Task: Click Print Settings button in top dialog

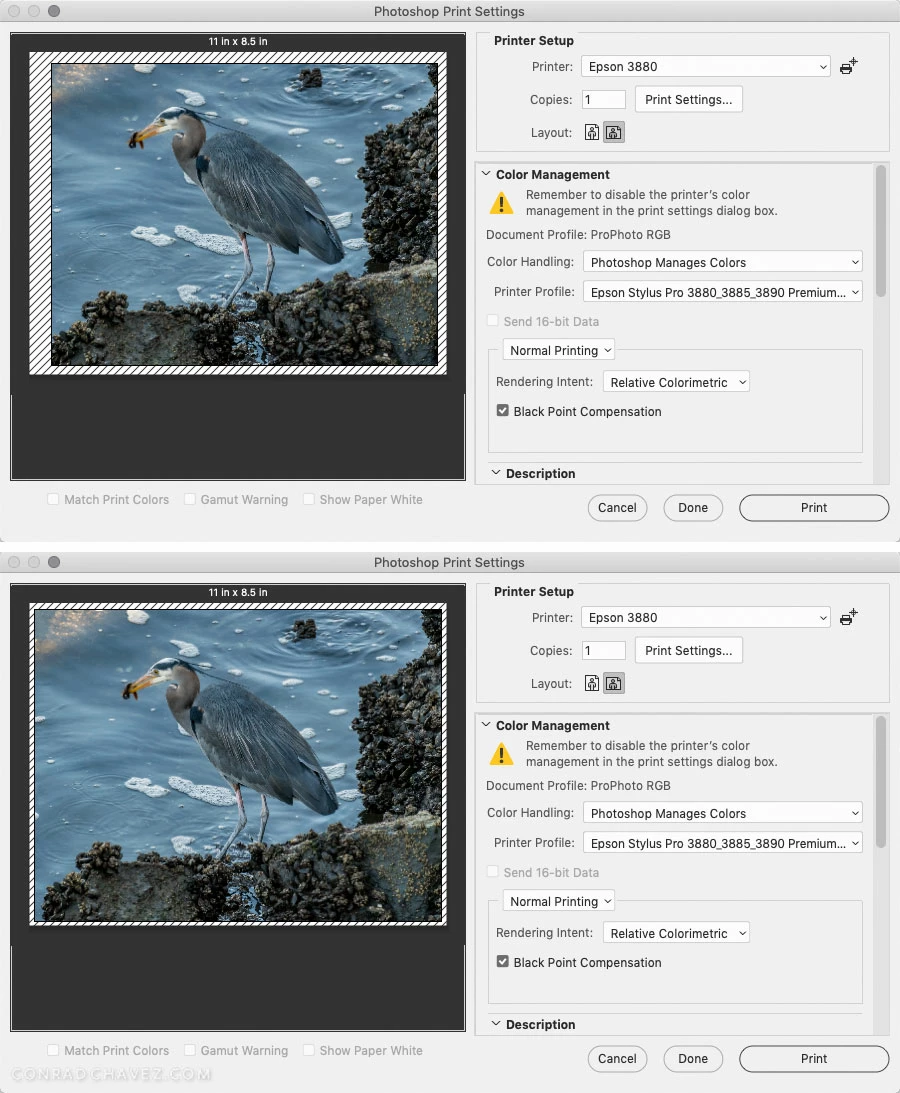Action: point(689,99)
